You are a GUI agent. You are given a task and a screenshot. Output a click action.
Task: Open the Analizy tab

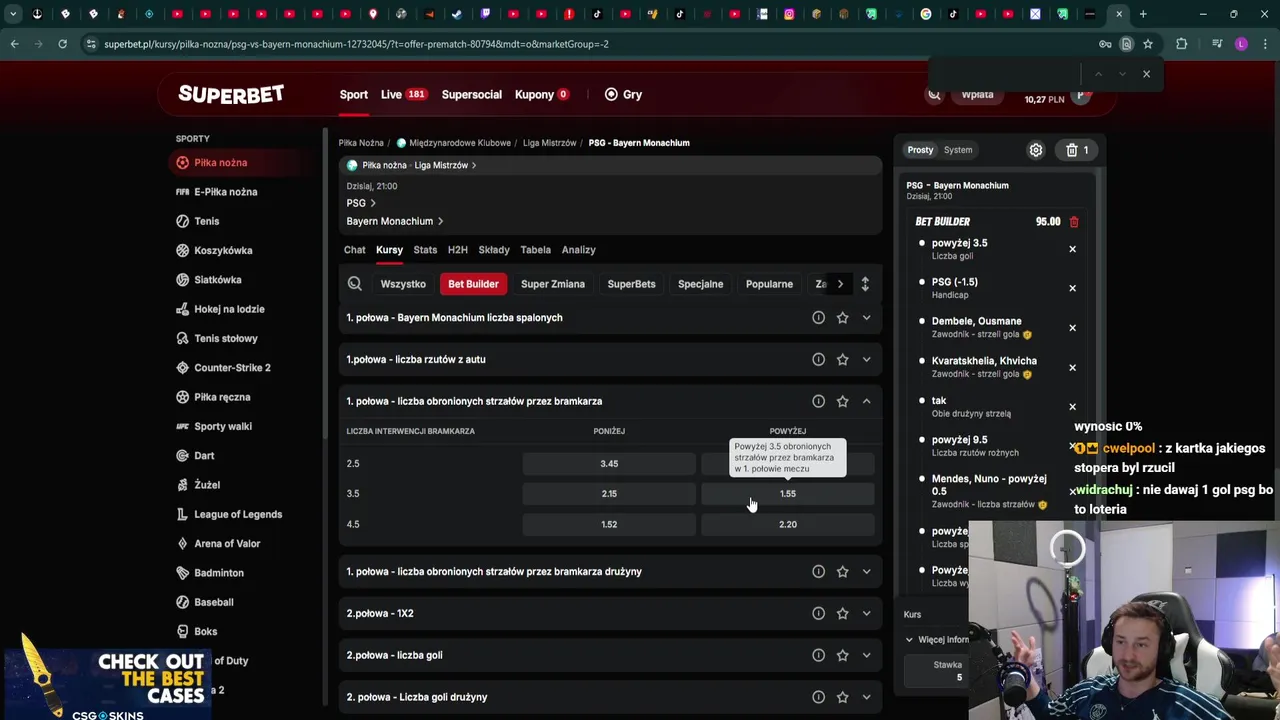[x=578, y=250]
